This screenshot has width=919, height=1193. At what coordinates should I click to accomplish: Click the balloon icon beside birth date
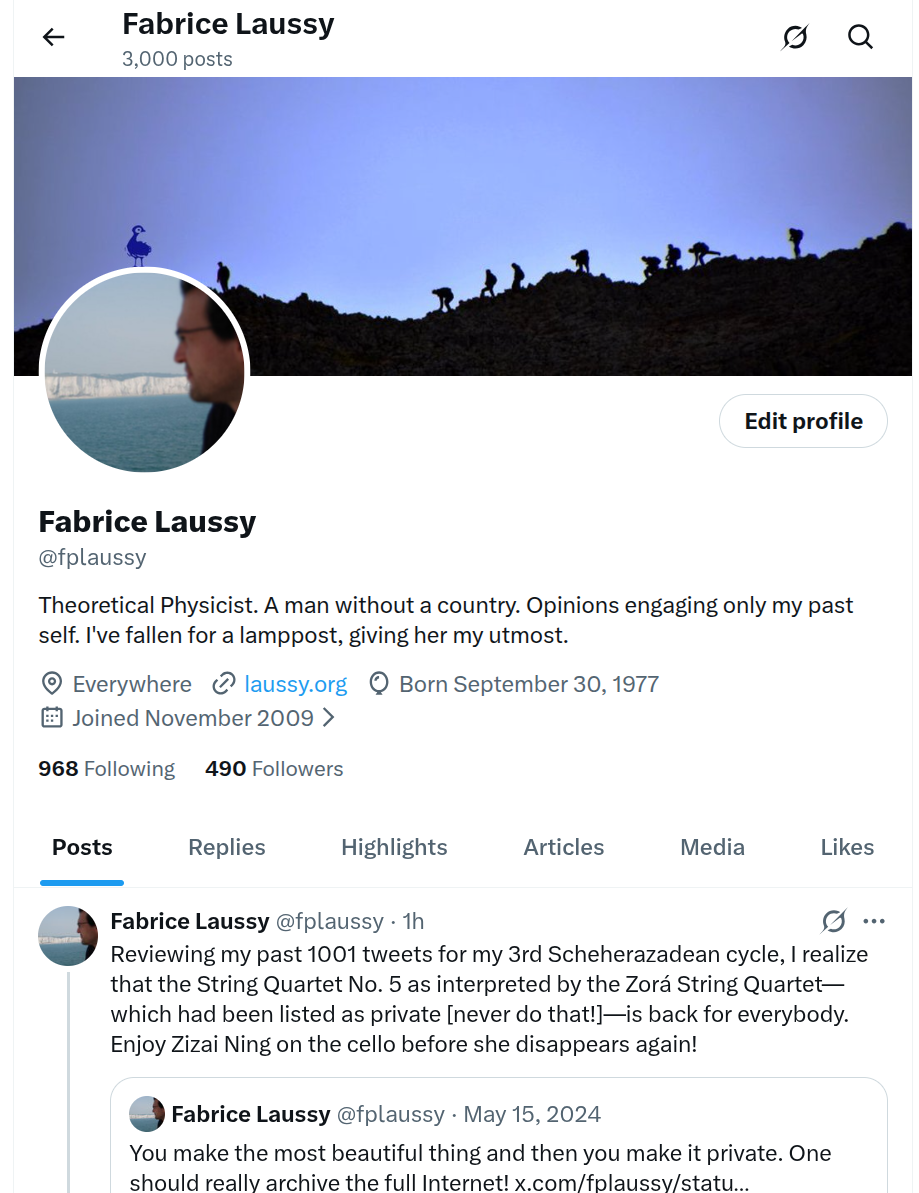click(x=378, y=683)
